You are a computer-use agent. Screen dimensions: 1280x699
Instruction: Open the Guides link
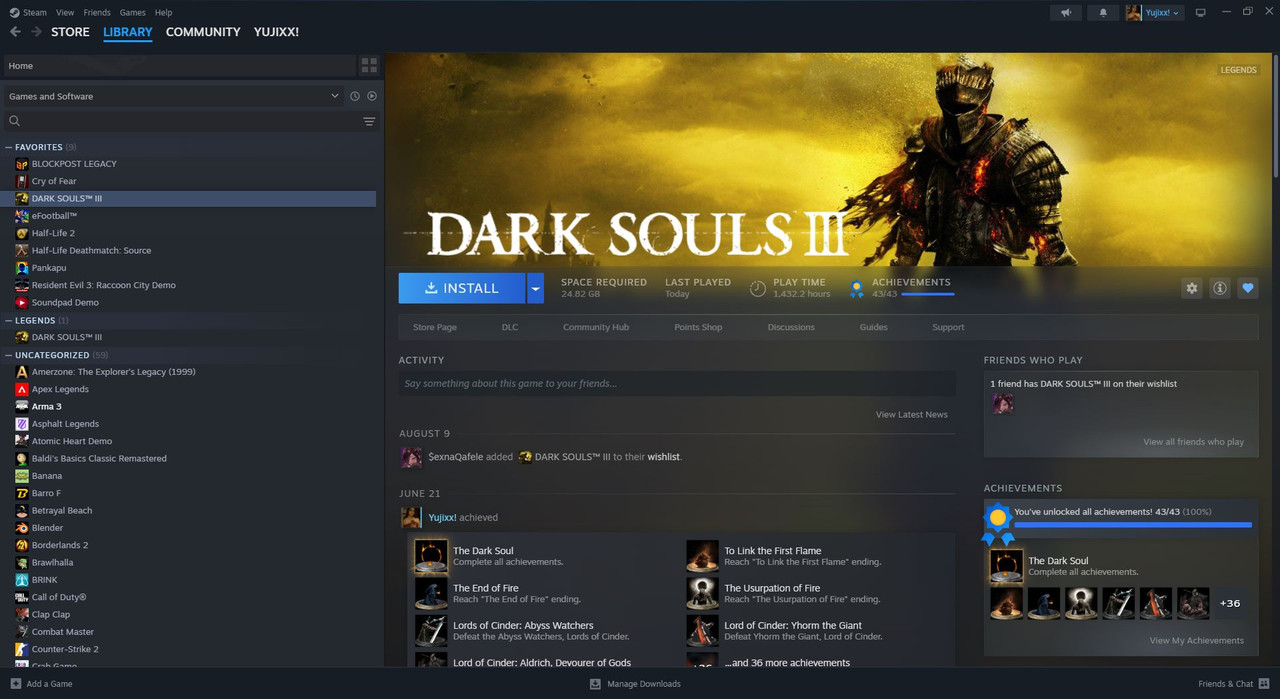873,327
